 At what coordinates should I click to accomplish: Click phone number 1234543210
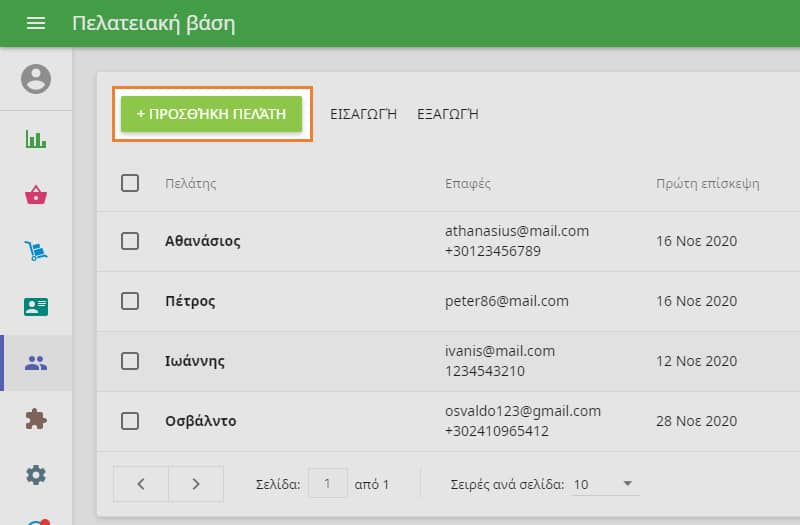pyautogui.click(x=485, y=371)
